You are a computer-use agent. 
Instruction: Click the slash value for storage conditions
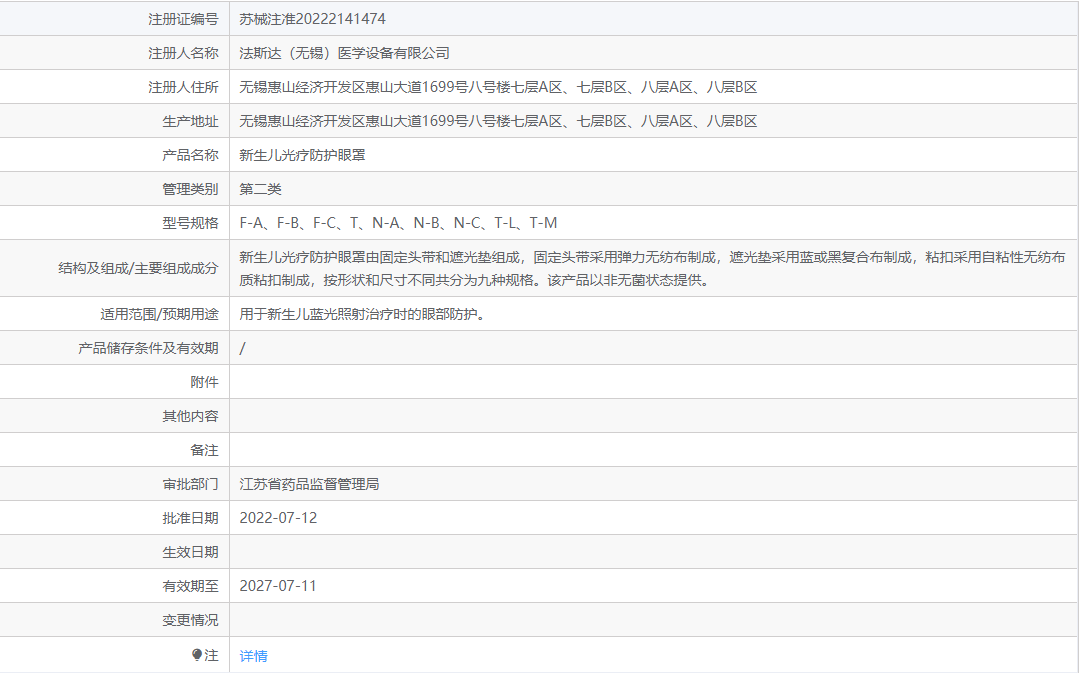click(x=242, y=348)
